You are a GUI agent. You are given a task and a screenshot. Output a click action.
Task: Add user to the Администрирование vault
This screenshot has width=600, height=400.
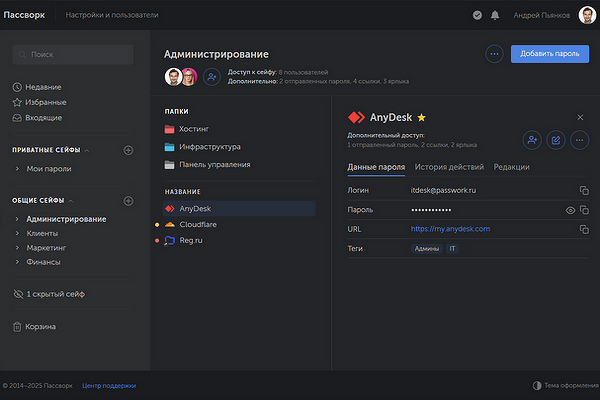click(x=212, y=77)
